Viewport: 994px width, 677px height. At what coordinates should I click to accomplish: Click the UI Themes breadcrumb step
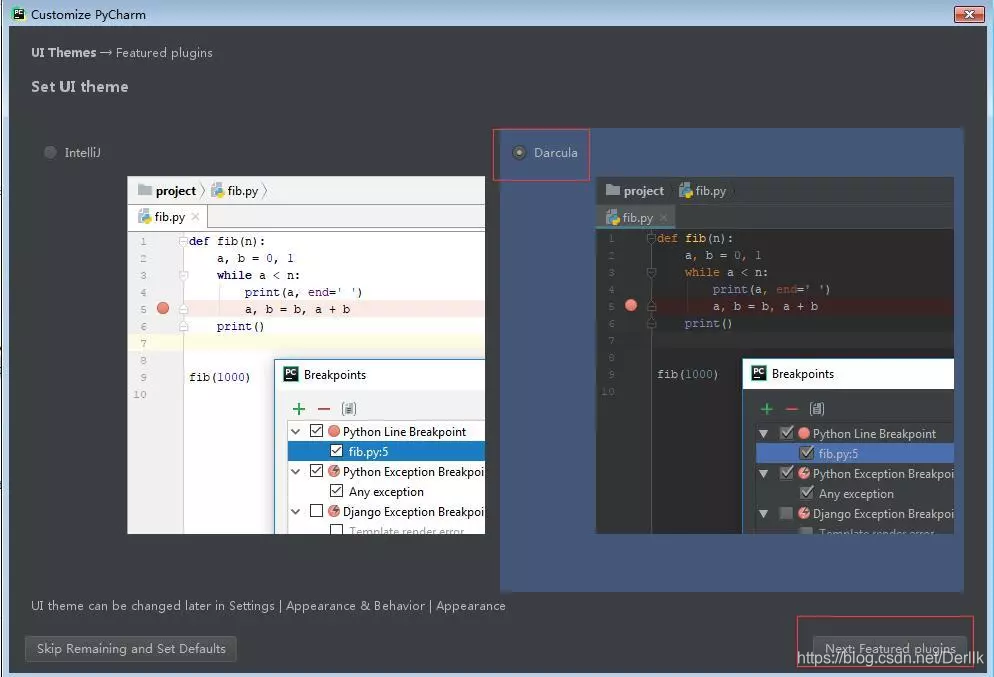64,53
